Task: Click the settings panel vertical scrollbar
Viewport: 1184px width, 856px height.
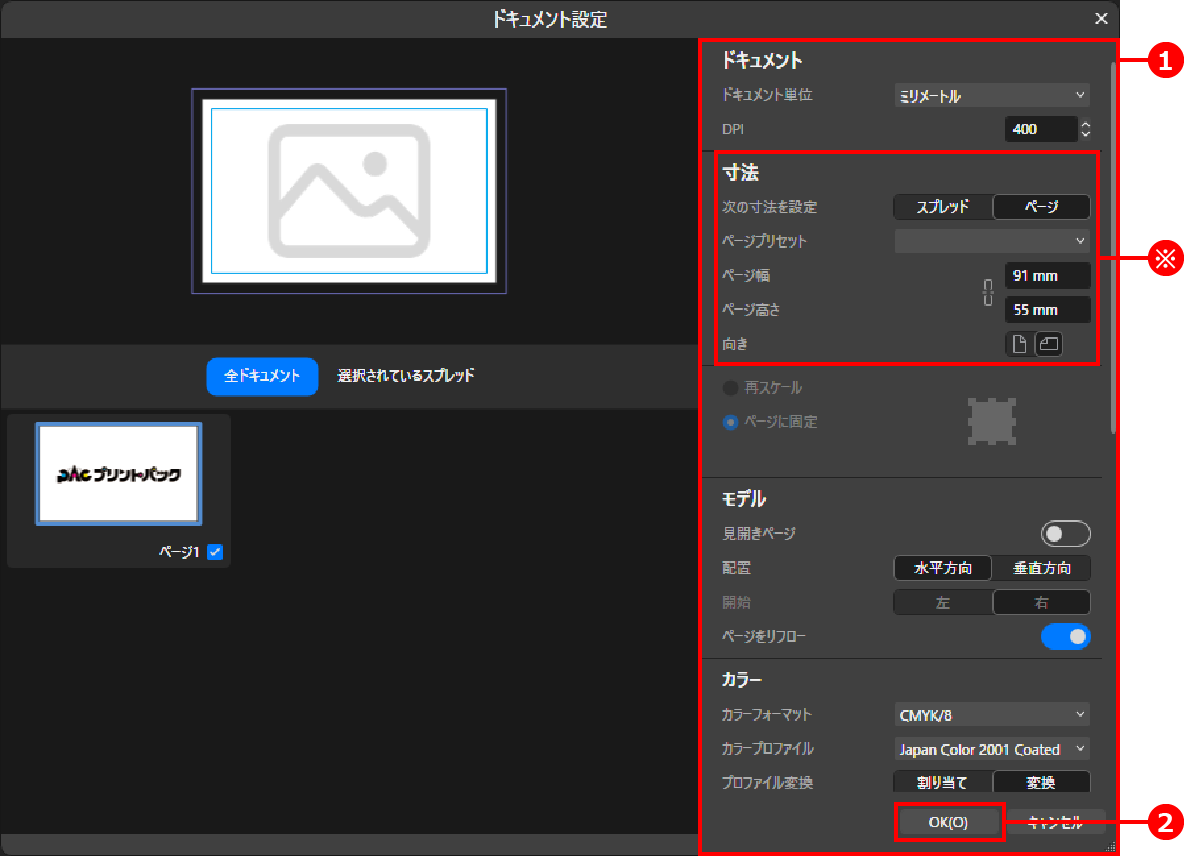Action: [x=1113, y=250]
